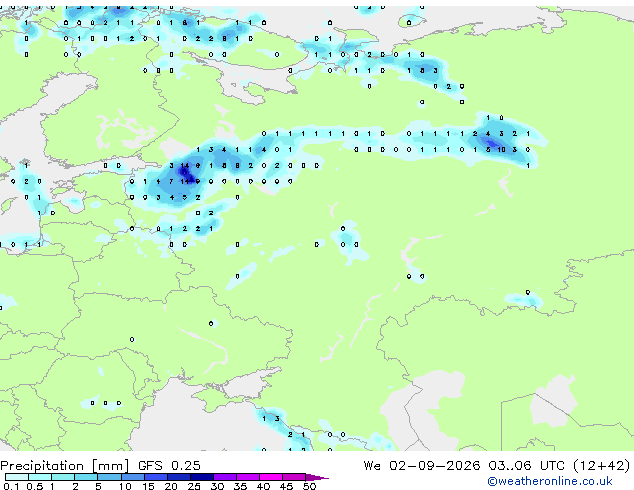Click the legend label reading 0.1
This screenshot has width=634, height=490.
point(11,486)
